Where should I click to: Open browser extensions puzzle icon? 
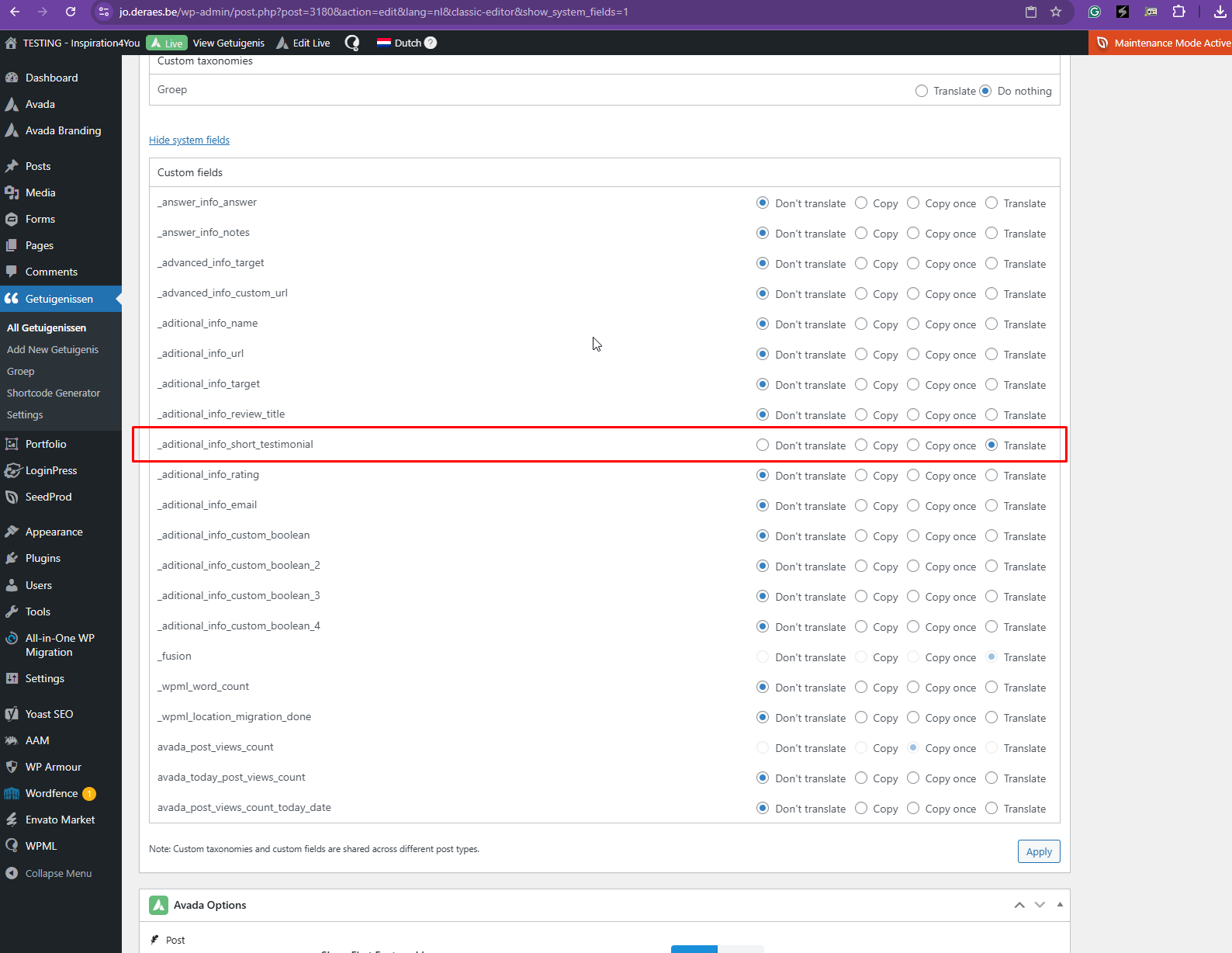pos(1179,12)
